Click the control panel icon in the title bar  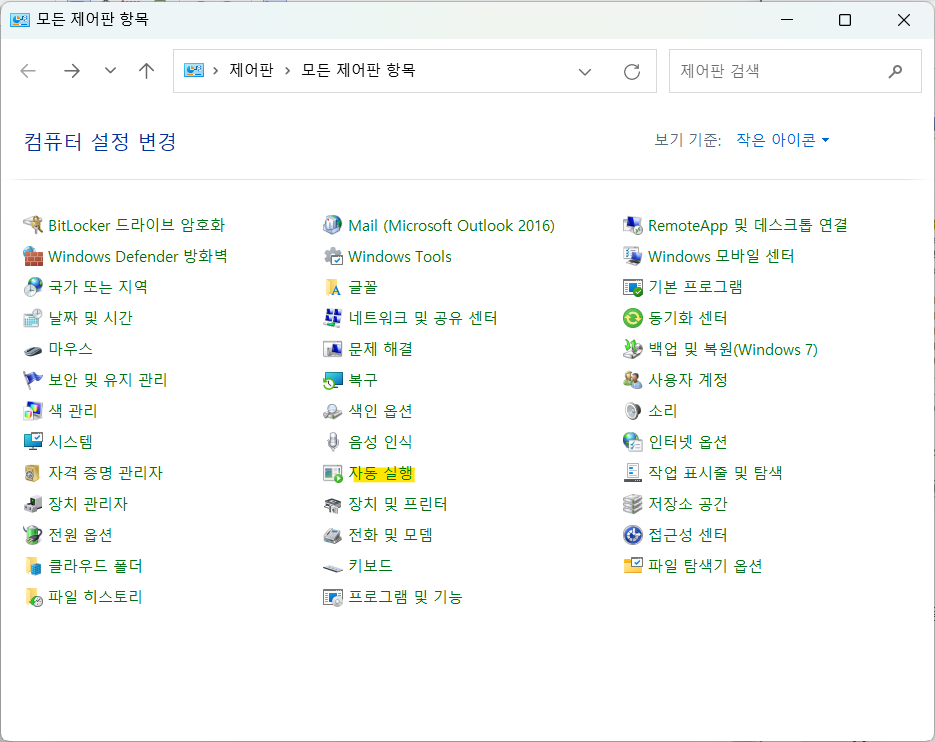tap(20, 20)
